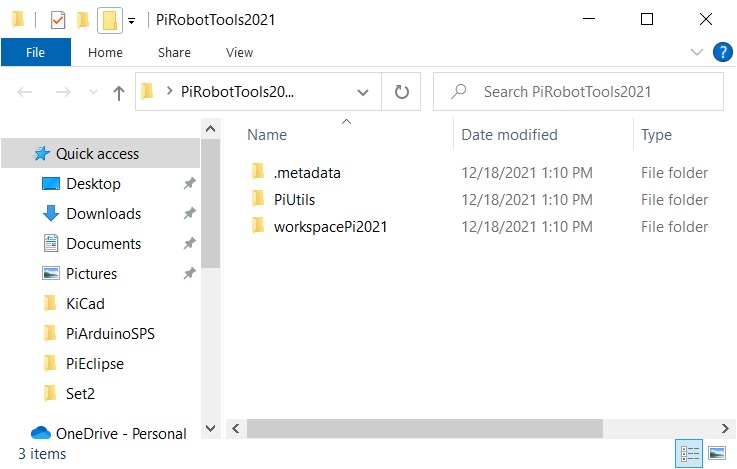Sort files by Date modified column
Viewport: 737px width, 469px height.
(x=510, y=135)
